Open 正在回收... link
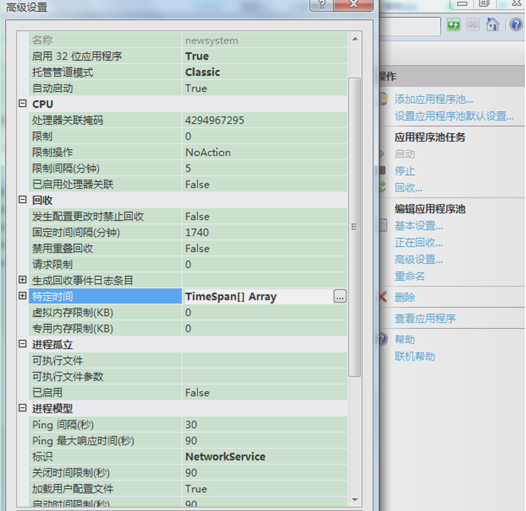Image resolution: width=526 pixels, height=511 pixels. click(419, 243)
